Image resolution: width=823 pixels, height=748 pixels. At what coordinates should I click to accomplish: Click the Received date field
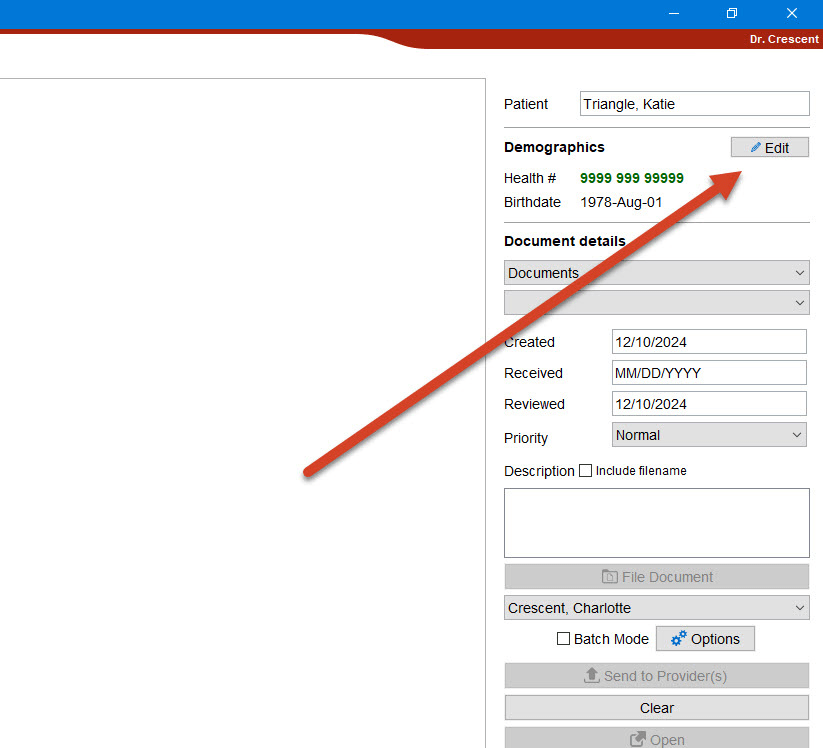pos(708,373)
